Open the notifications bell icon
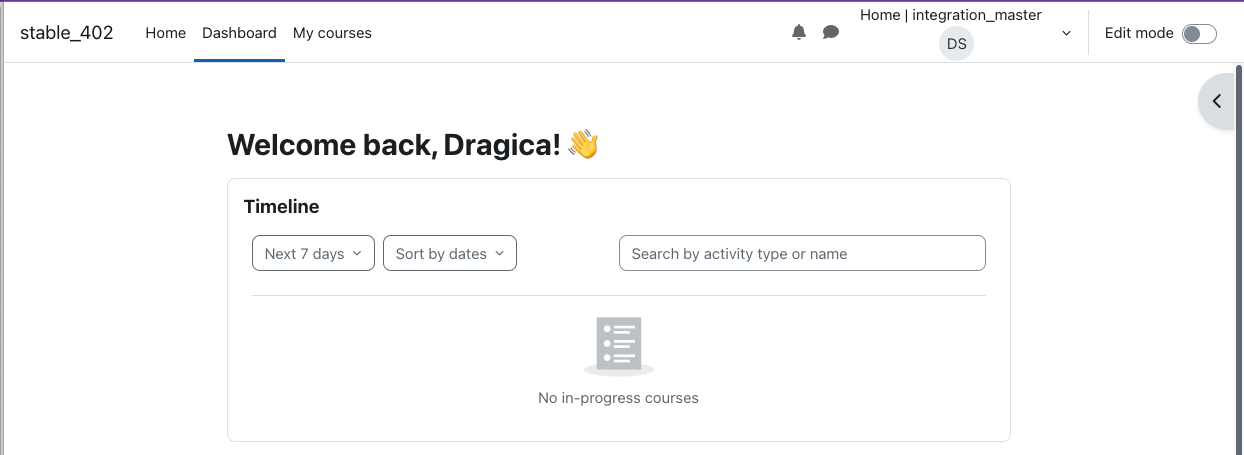The height and width of the screenshot is (455, 1244). 799,33
